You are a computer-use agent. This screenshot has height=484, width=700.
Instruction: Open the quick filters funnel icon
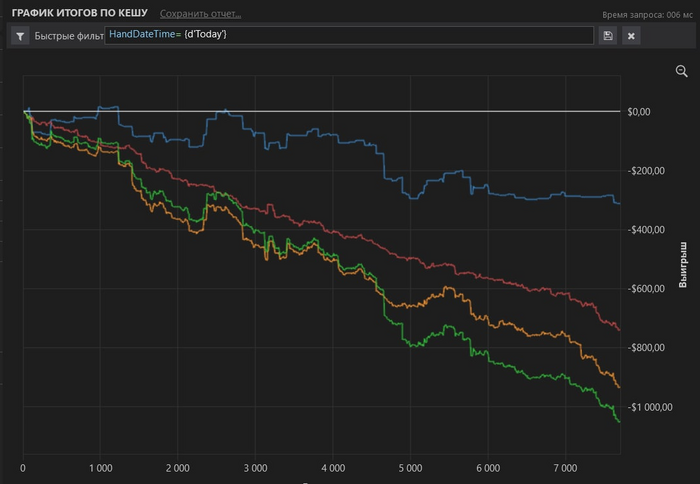[20, 36]
